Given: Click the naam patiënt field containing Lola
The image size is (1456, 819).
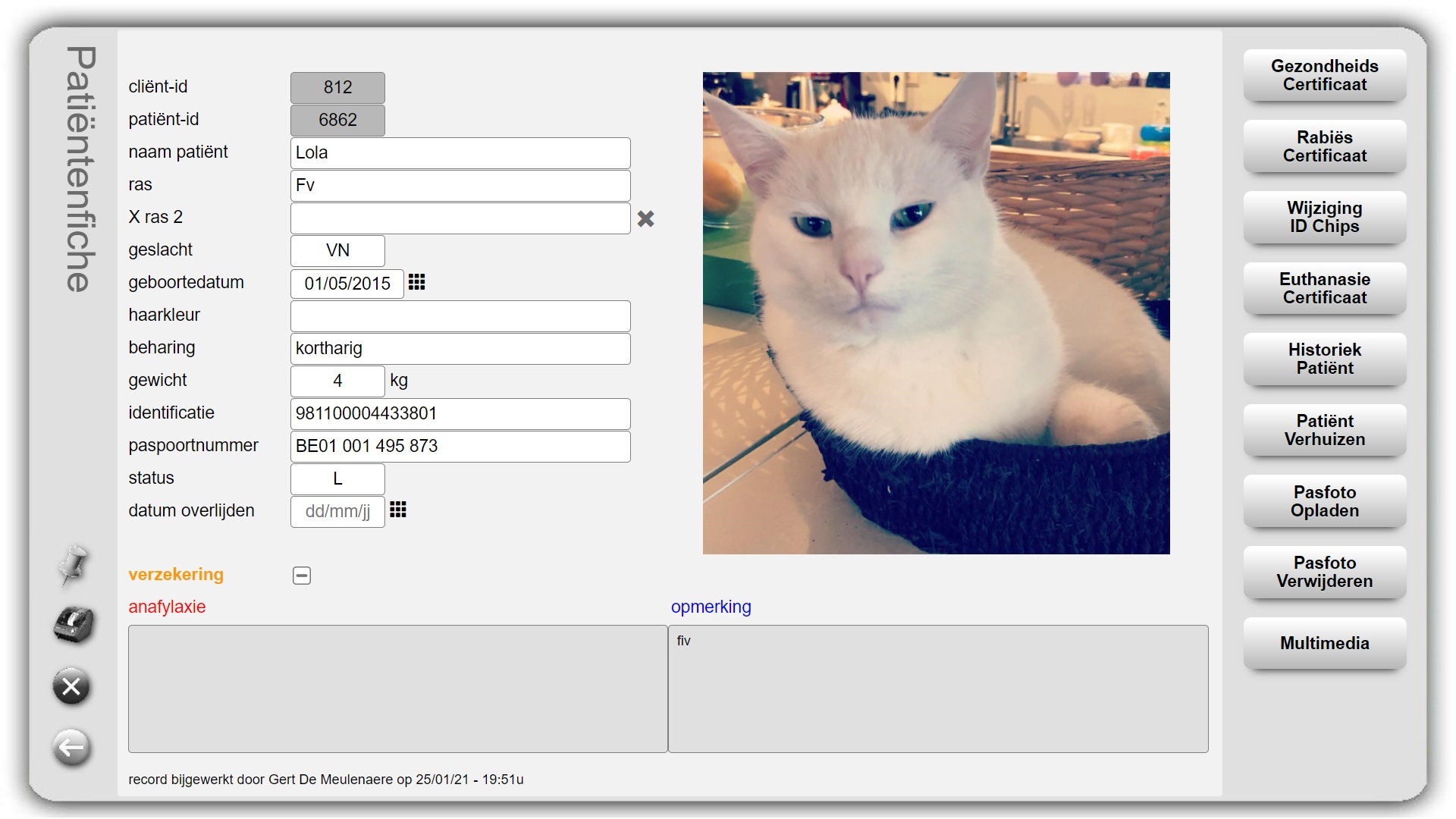Looking at the screenshot, I should point(460,153).
